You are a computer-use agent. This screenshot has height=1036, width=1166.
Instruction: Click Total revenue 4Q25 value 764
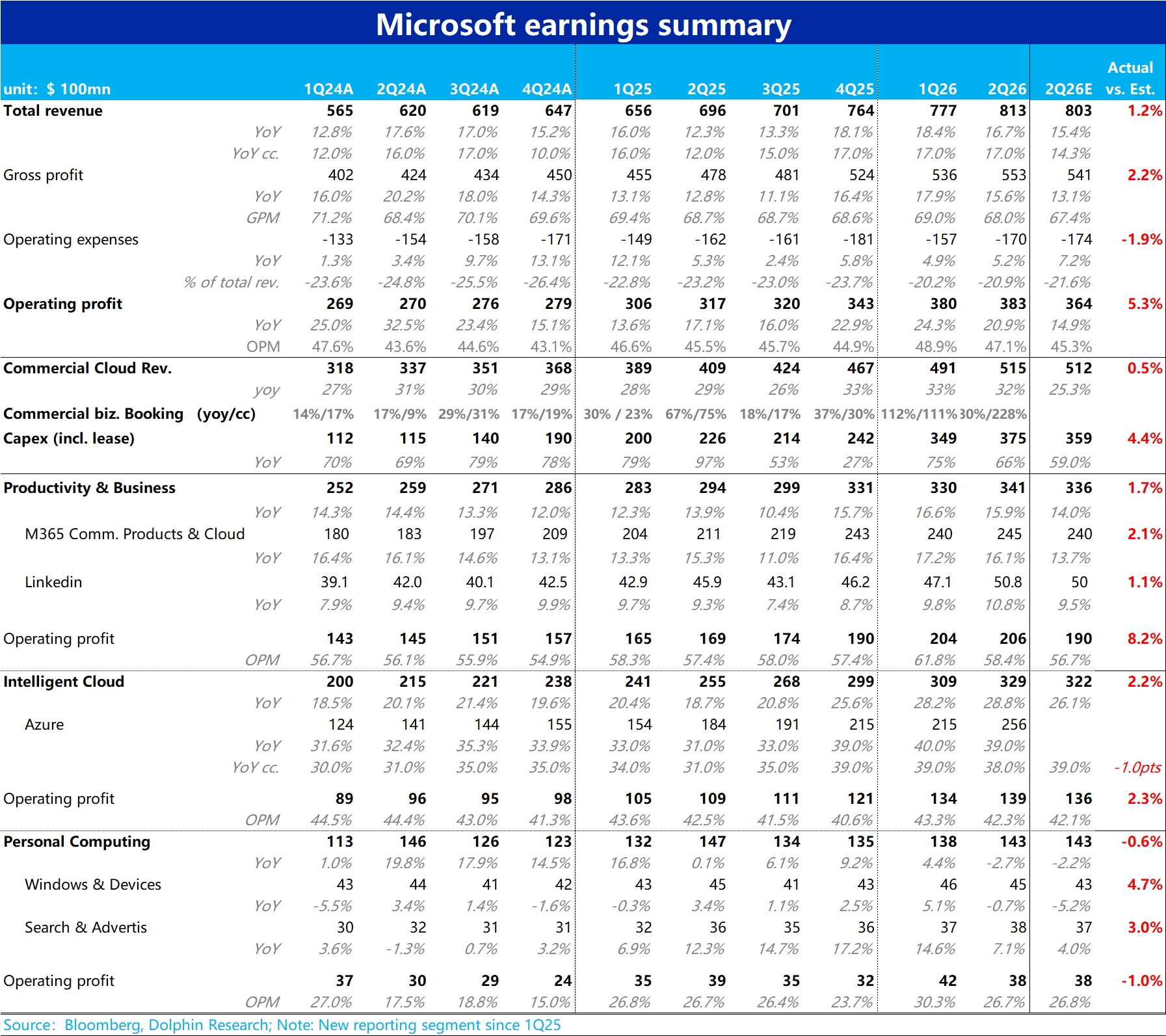[861, 111]
